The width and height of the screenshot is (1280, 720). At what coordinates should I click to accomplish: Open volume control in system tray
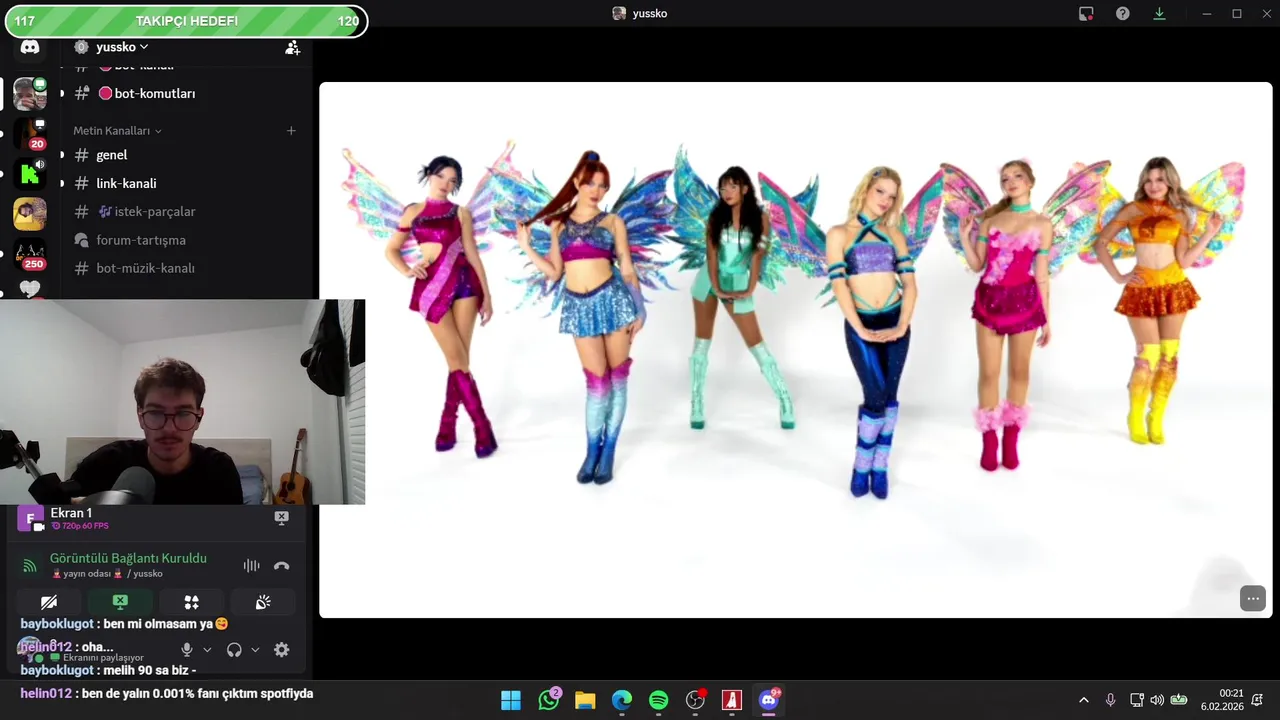coord(1157,700)
